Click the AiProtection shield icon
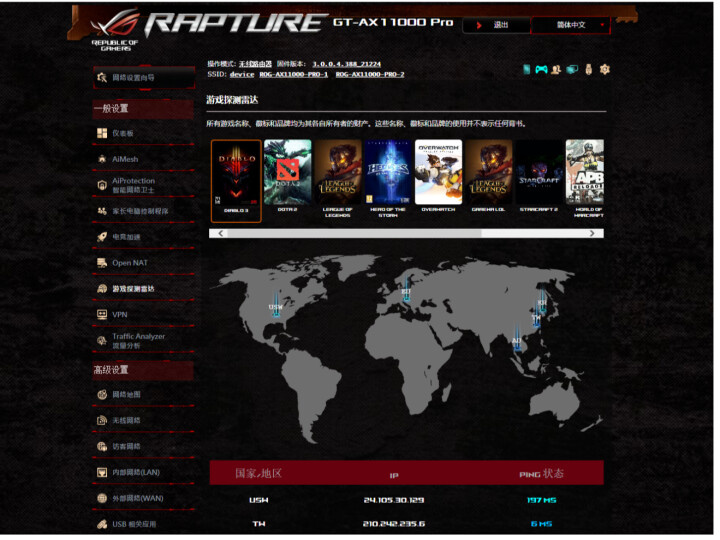 102,185
